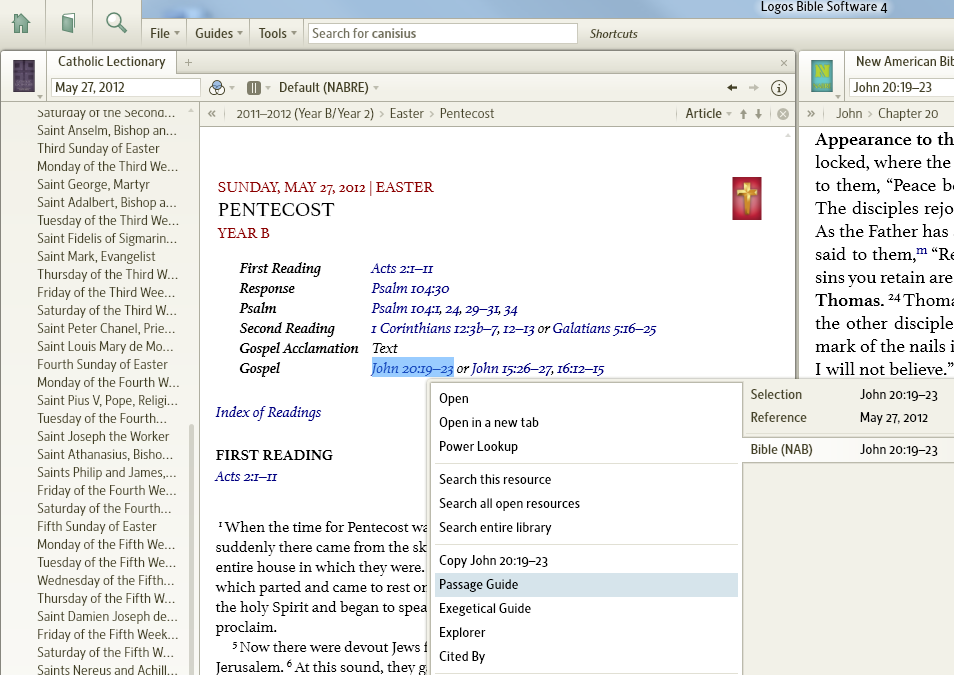Click the parallel resources circles icon
Image resolution: width=954 pixels, height=675 pixels.
click(219, 87)
